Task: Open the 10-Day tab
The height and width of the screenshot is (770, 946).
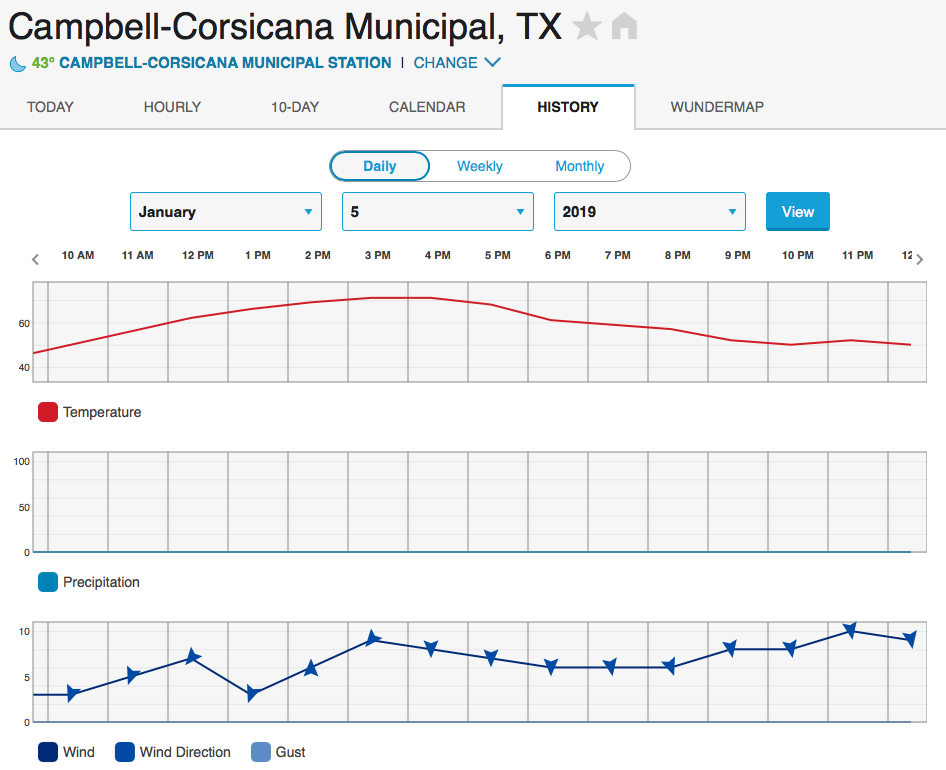Action: tap(294, 107)
